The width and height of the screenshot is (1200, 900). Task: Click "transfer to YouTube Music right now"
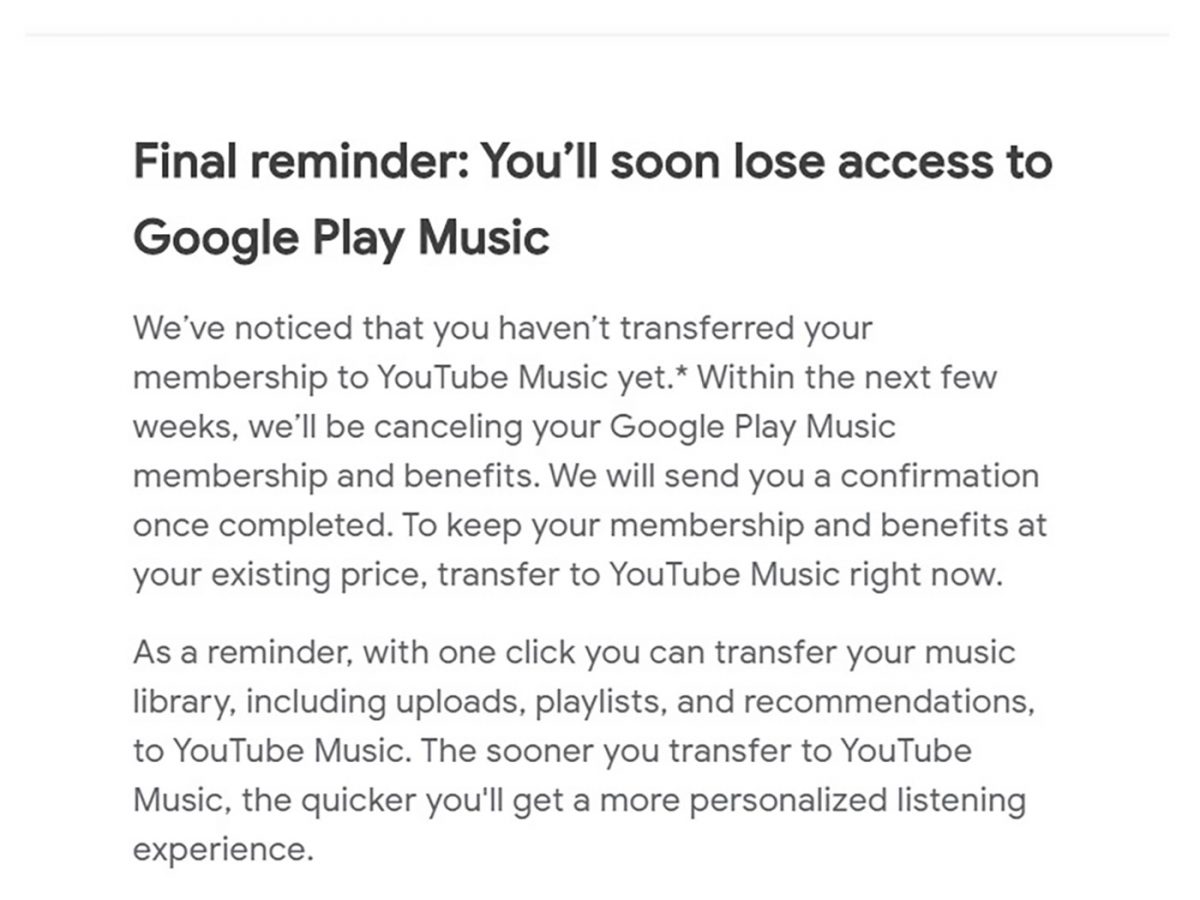717,575
